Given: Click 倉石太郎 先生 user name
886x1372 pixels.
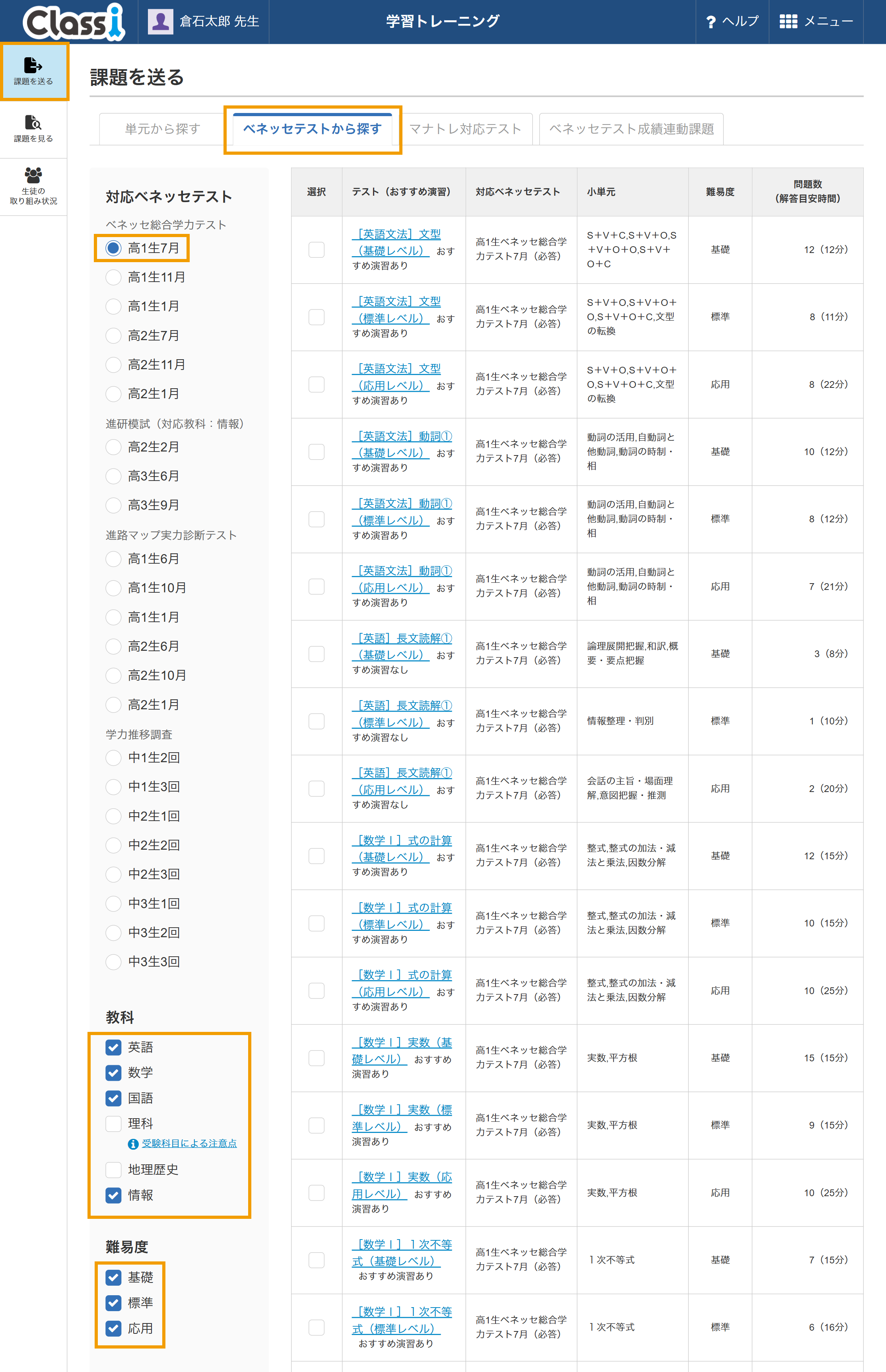Looking at the screenshot, I should tap(219, 22).
